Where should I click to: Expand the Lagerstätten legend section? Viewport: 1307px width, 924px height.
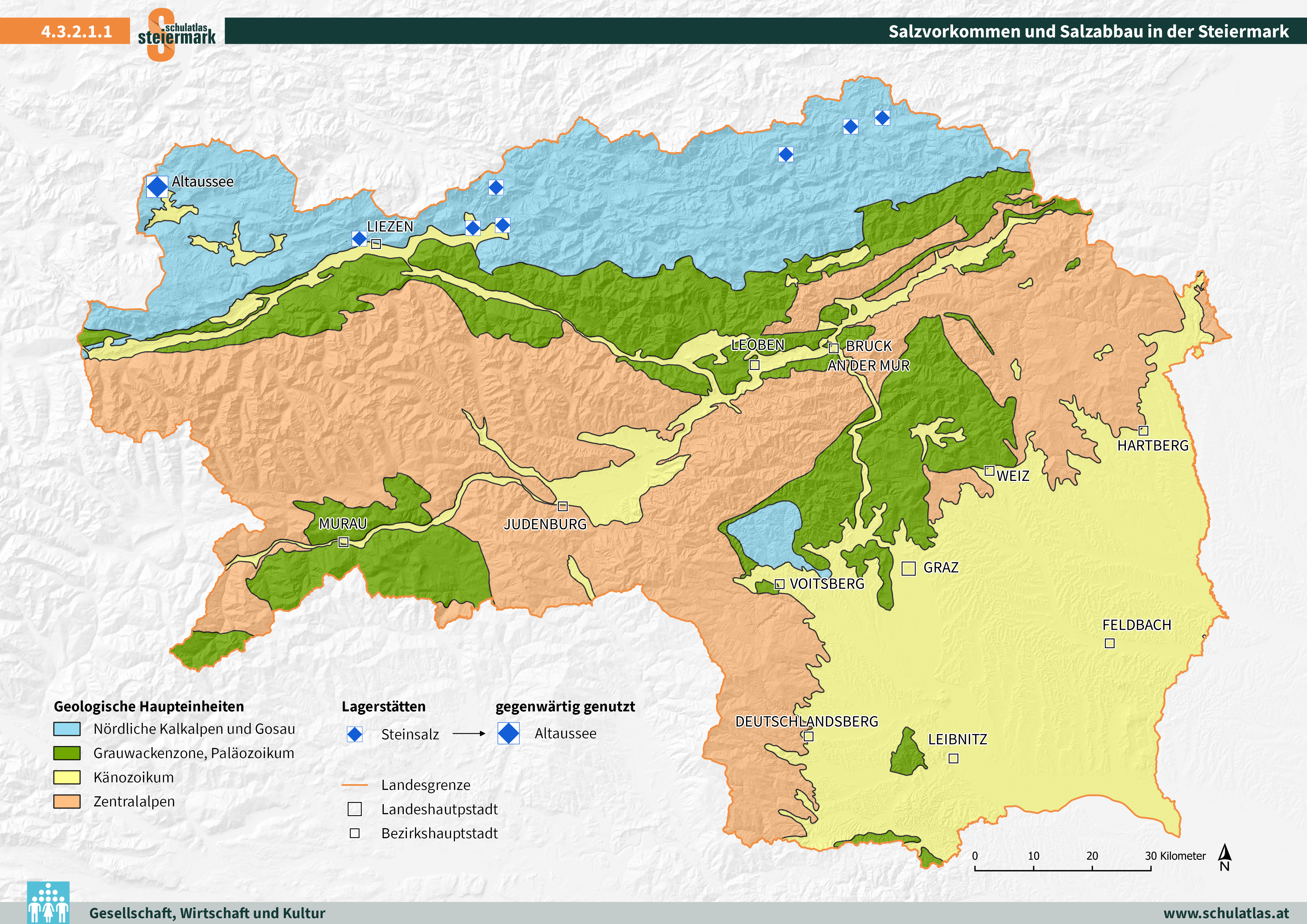385,707
